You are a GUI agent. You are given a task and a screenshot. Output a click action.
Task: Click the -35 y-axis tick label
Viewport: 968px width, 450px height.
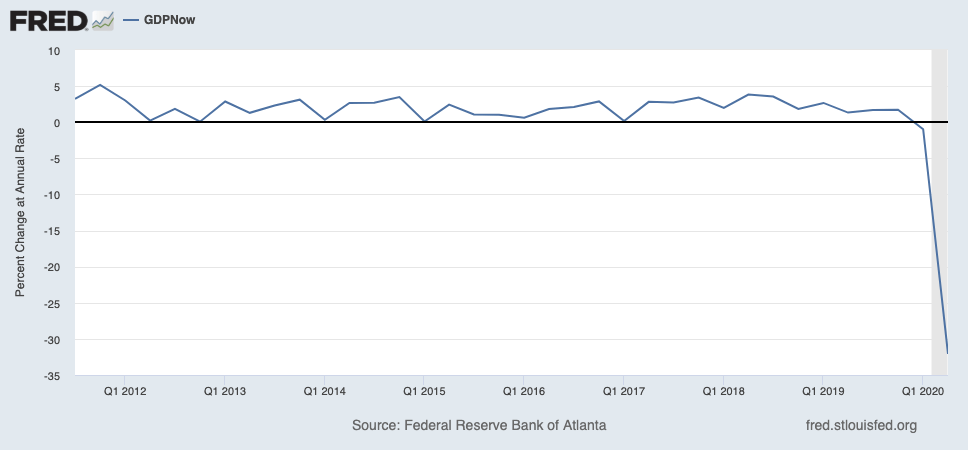[51, 376]
